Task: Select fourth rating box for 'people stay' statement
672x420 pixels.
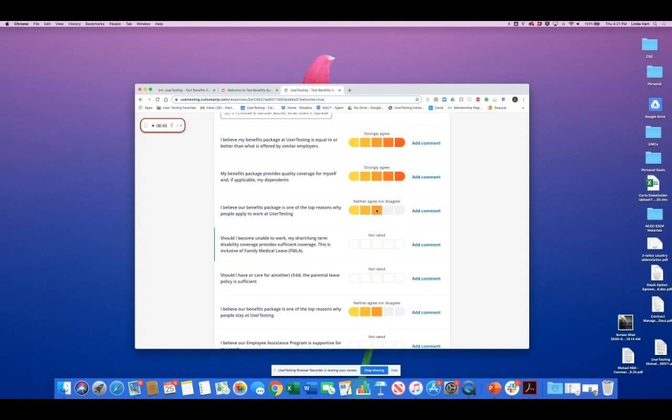Action: [388, 312]
